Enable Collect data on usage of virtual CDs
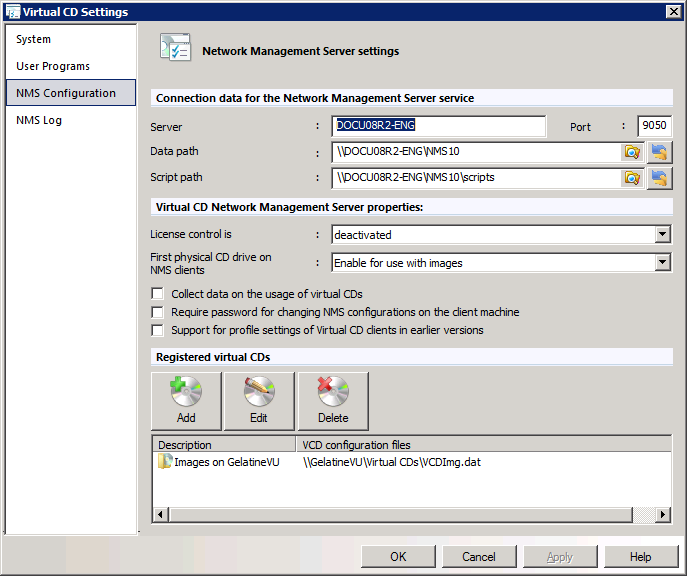The height and width of the screenshot is (576, 687). [157, 294]
